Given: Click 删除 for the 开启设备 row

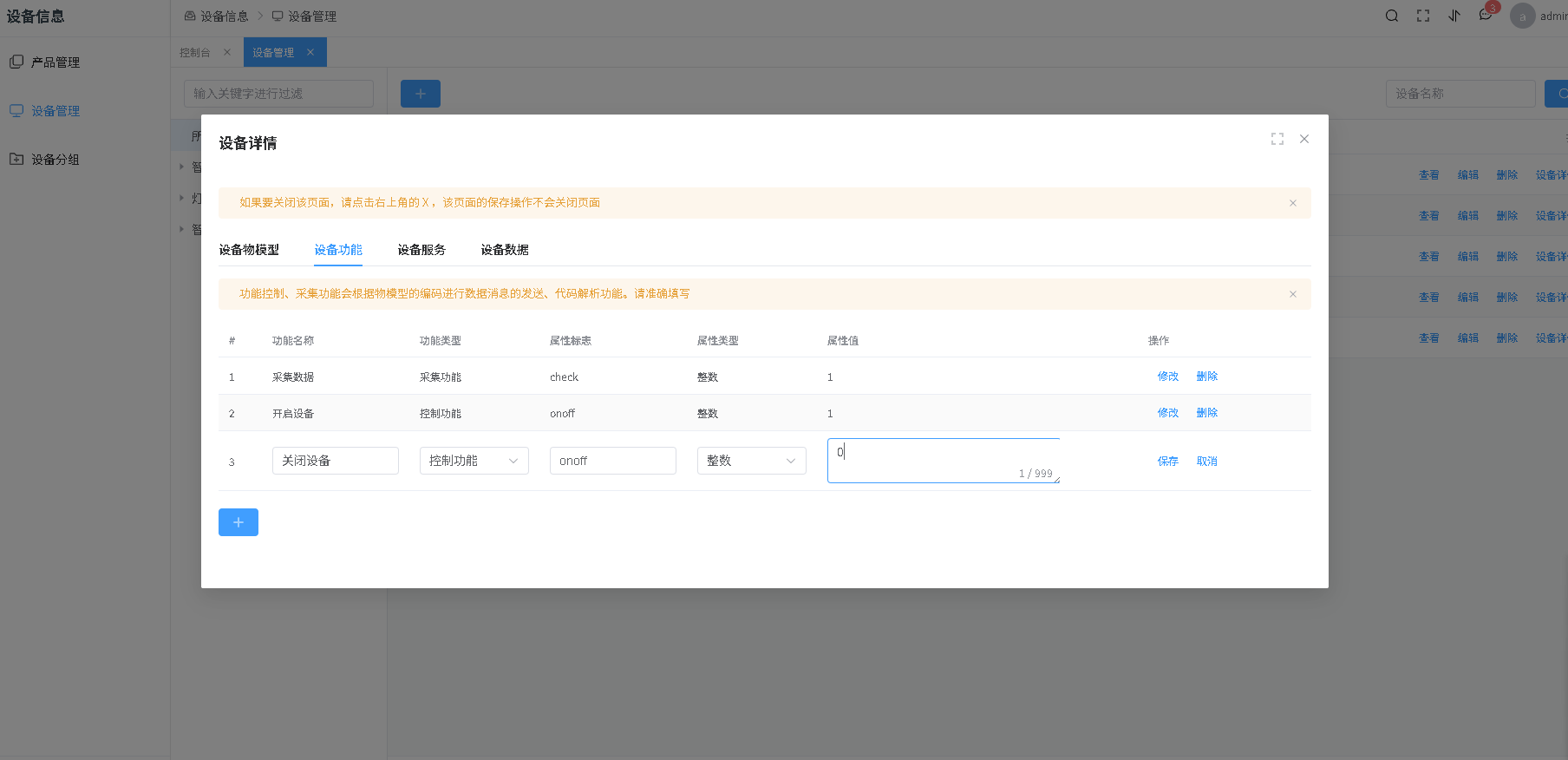Looking at the screenshot, I should pyautogui.click(x=1206, y=413).
